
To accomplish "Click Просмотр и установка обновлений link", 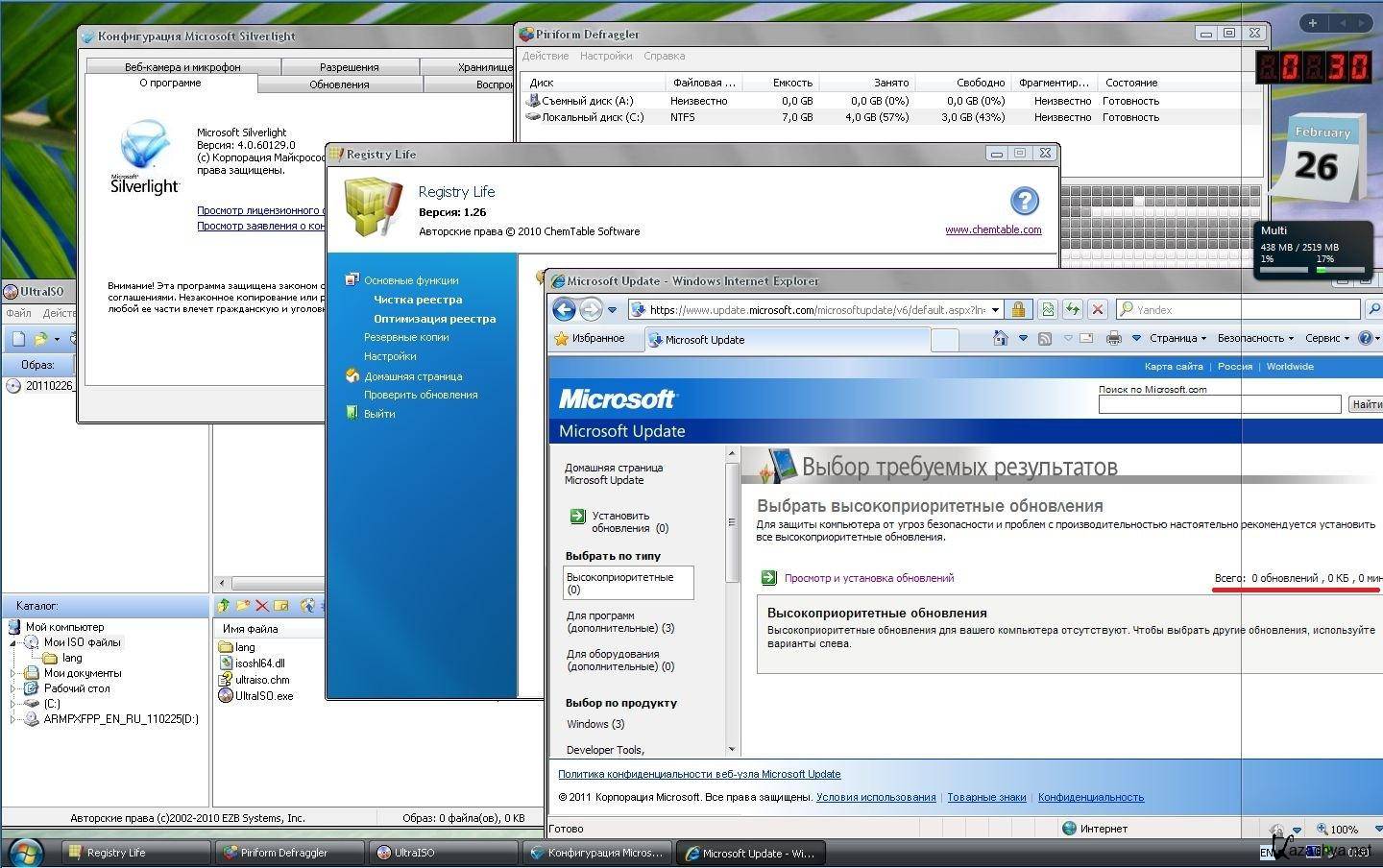I will point(869,578).
